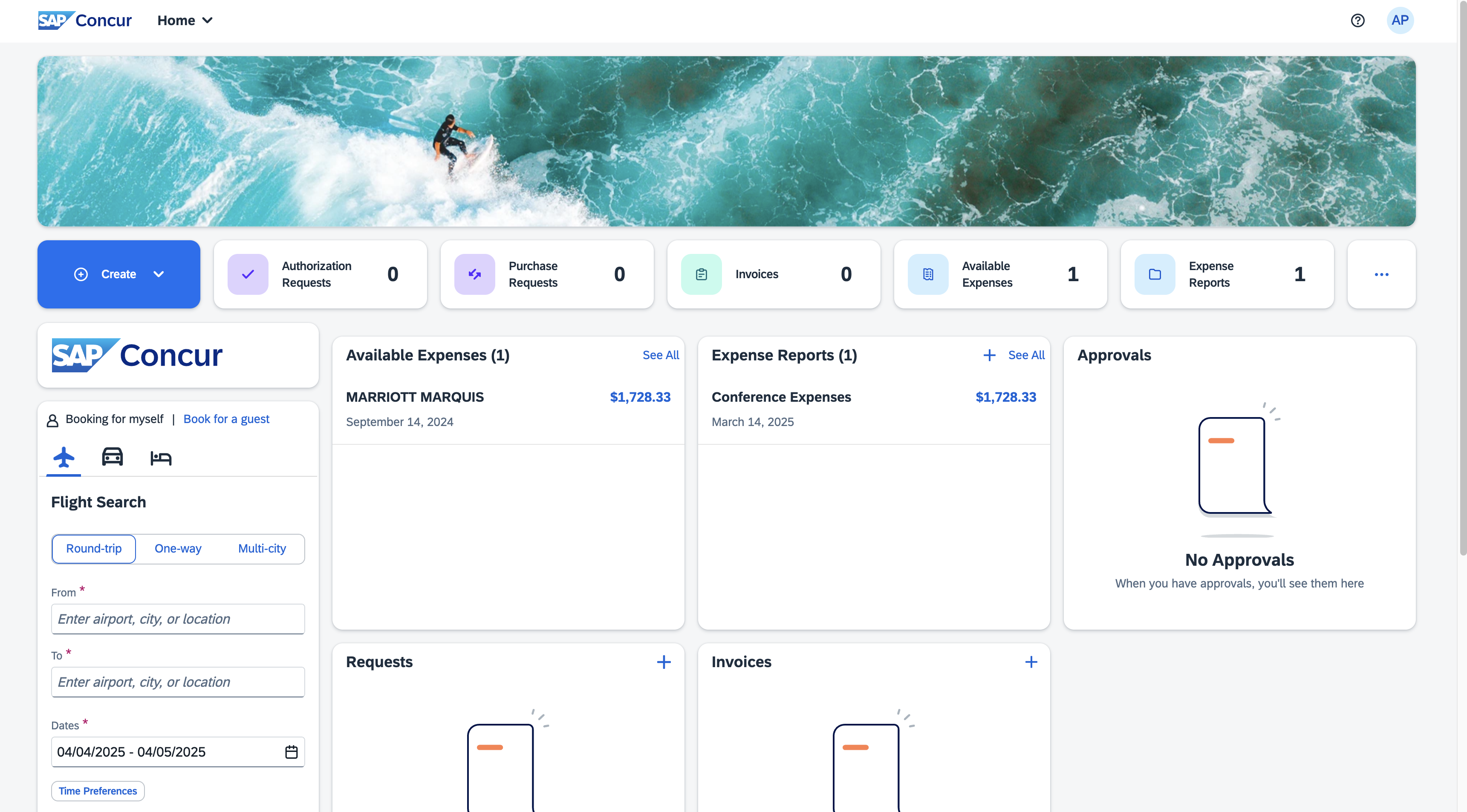Open hotel search bed icon

pyautogui.click(x=161, y=457)
